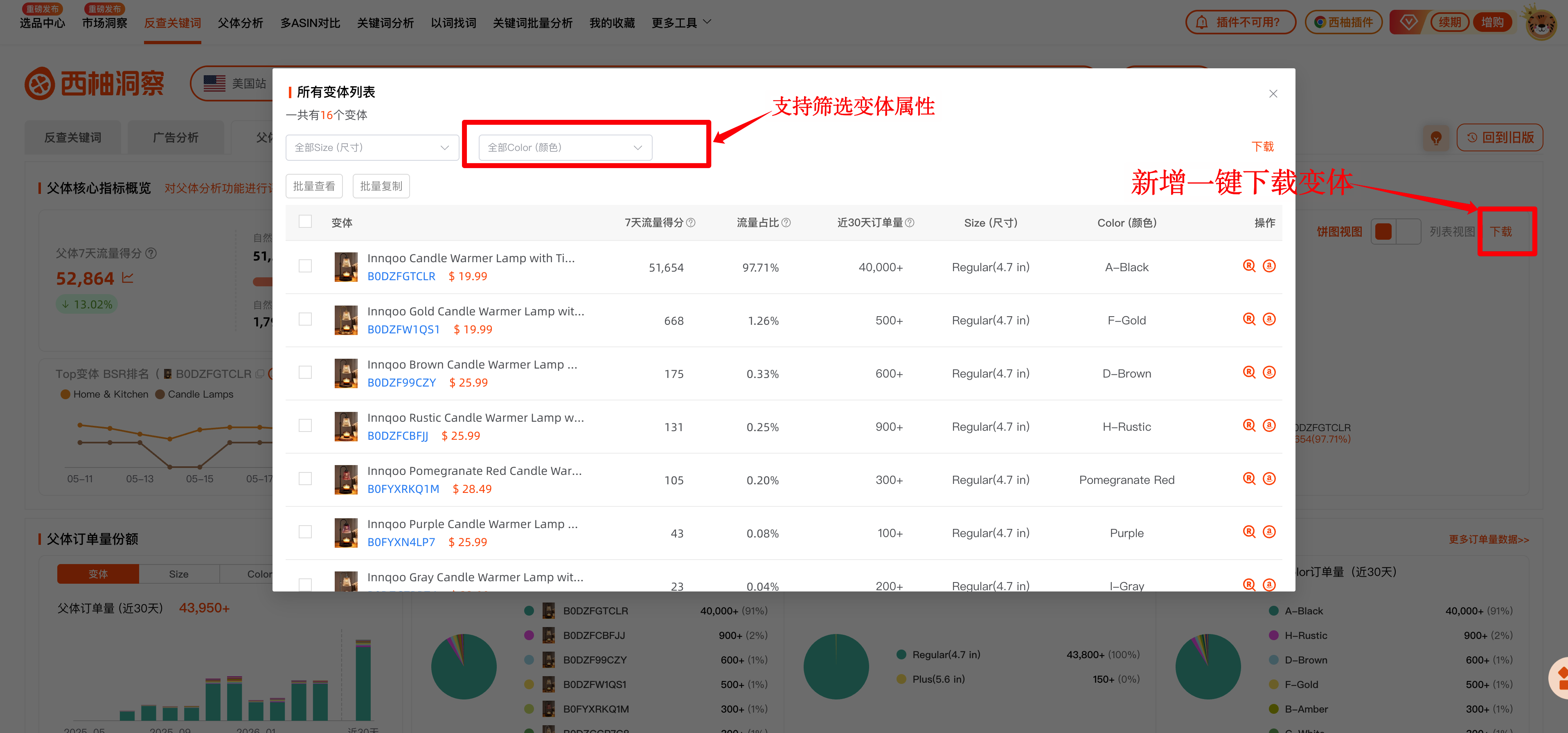Click reverse-lookup icon for H-Rustic variant row
This screenshot has height=733, width=1568.
tap(1249, 425)
